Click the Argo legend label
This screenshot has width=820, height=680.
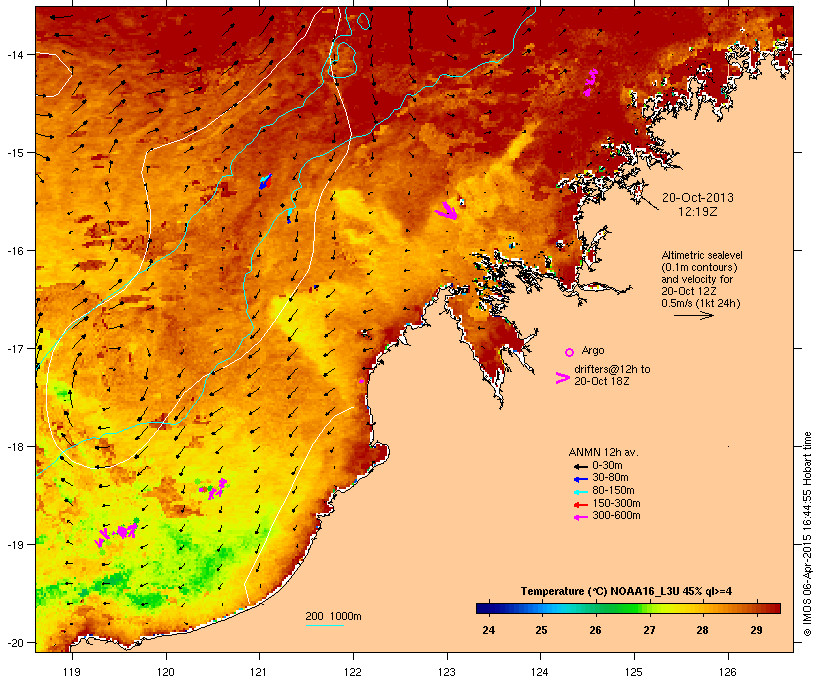593,350
